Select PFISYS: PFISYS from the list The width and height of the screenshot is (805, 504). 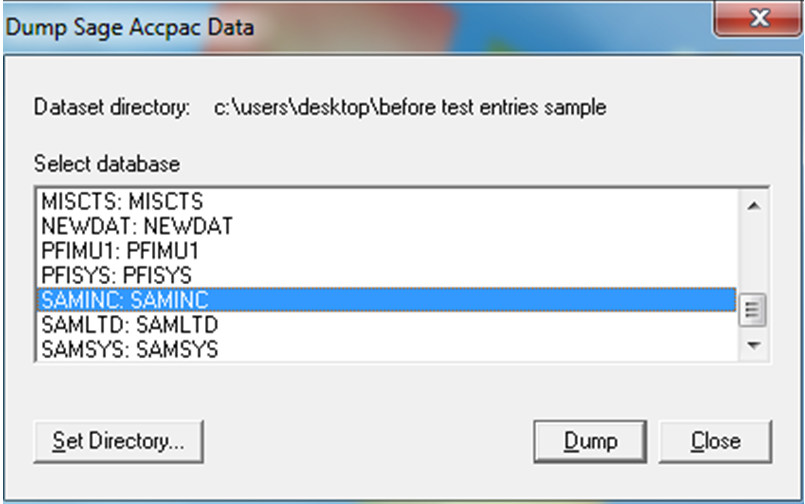[x=387, y=276]
